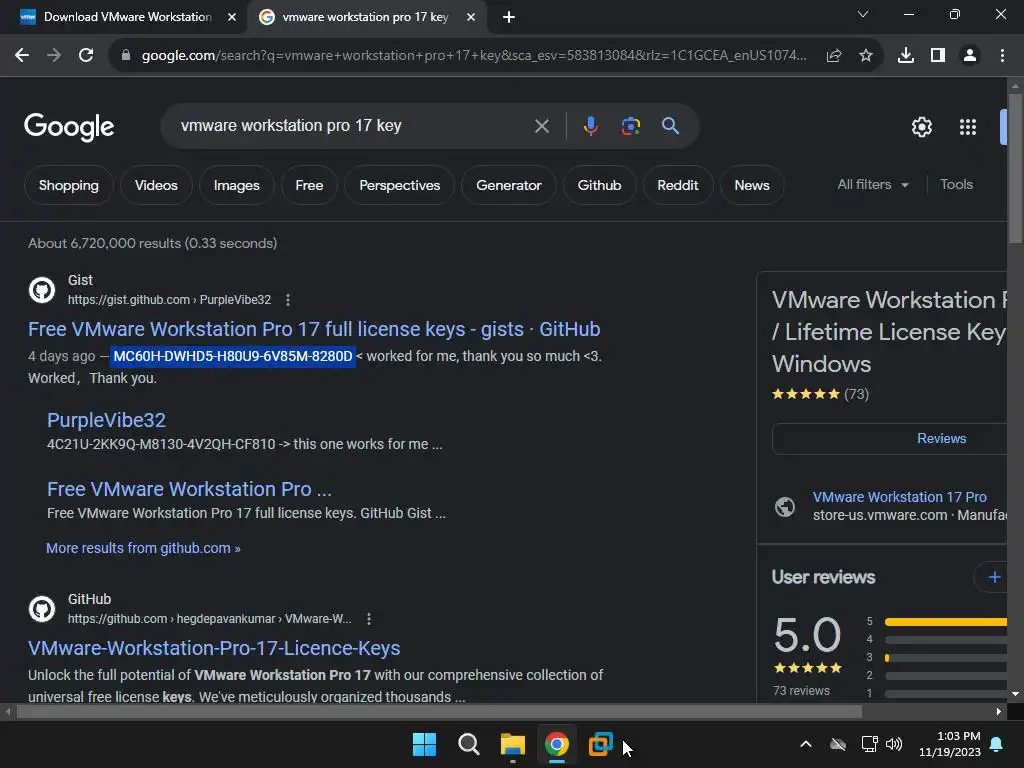Expand the All filters dropdown
This screenshot has width=1024, height=768.
click(x=873, y=185)
